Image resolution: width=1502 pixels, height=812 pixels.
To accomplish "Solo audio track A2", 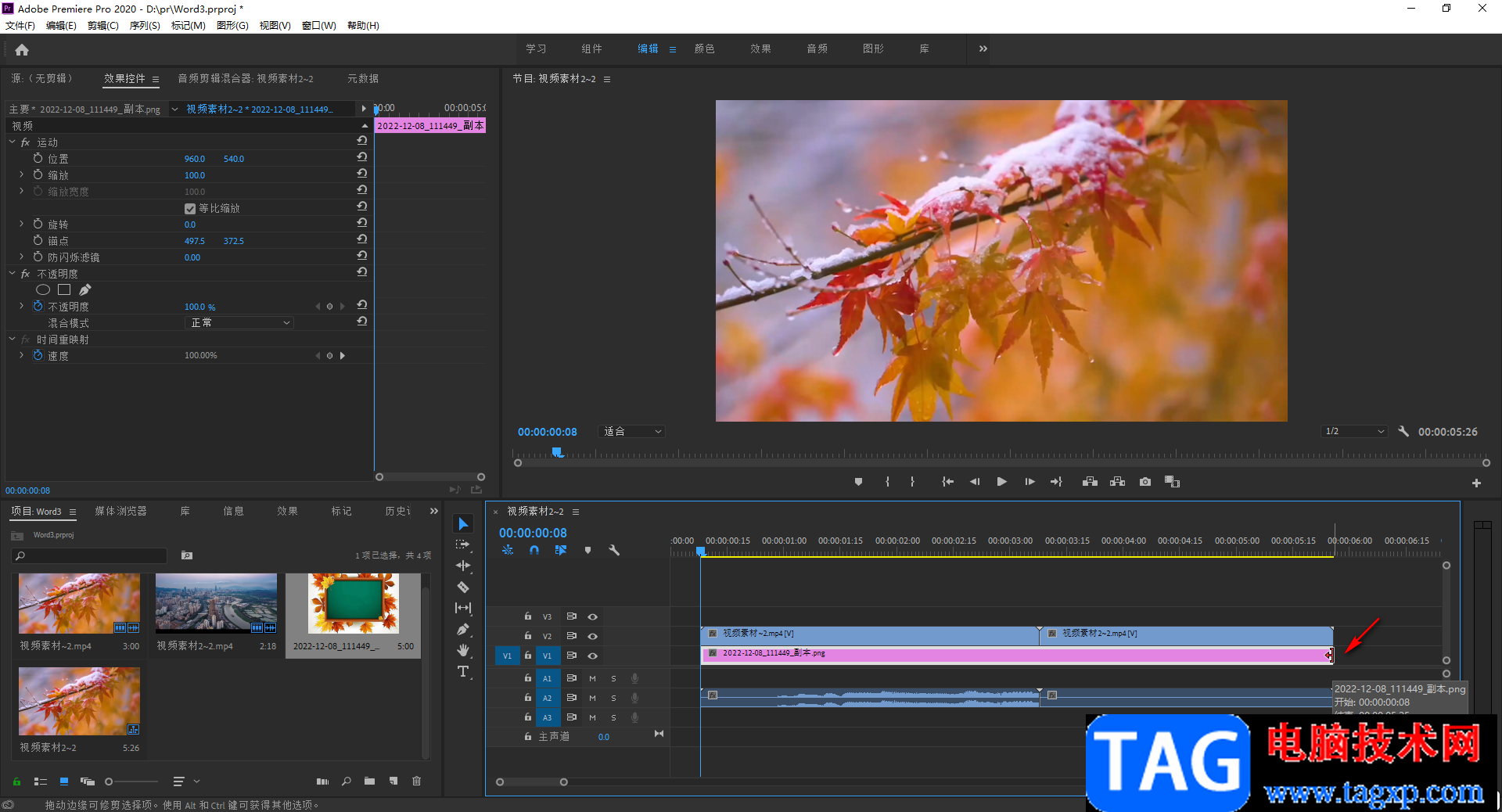I will (x=613, y=698).
